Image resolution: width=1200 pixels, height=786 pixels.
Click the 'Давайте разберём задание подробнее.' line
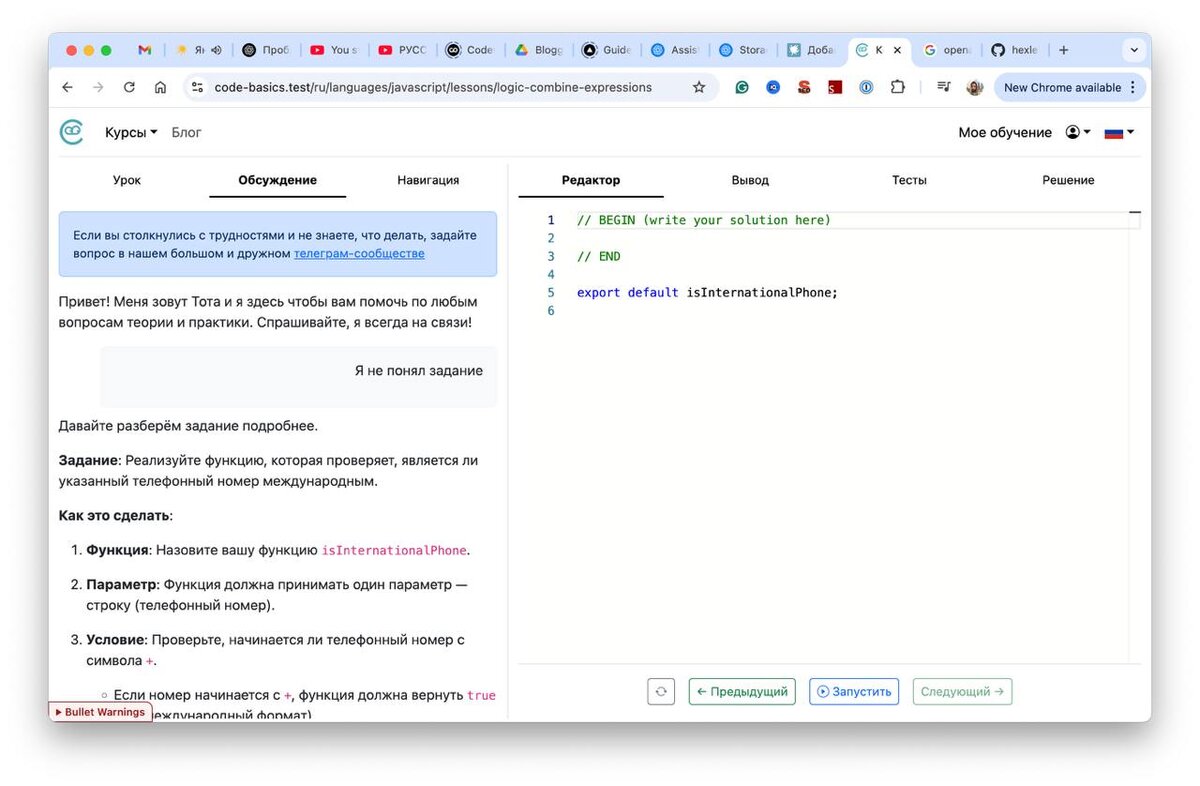[188, 425]
